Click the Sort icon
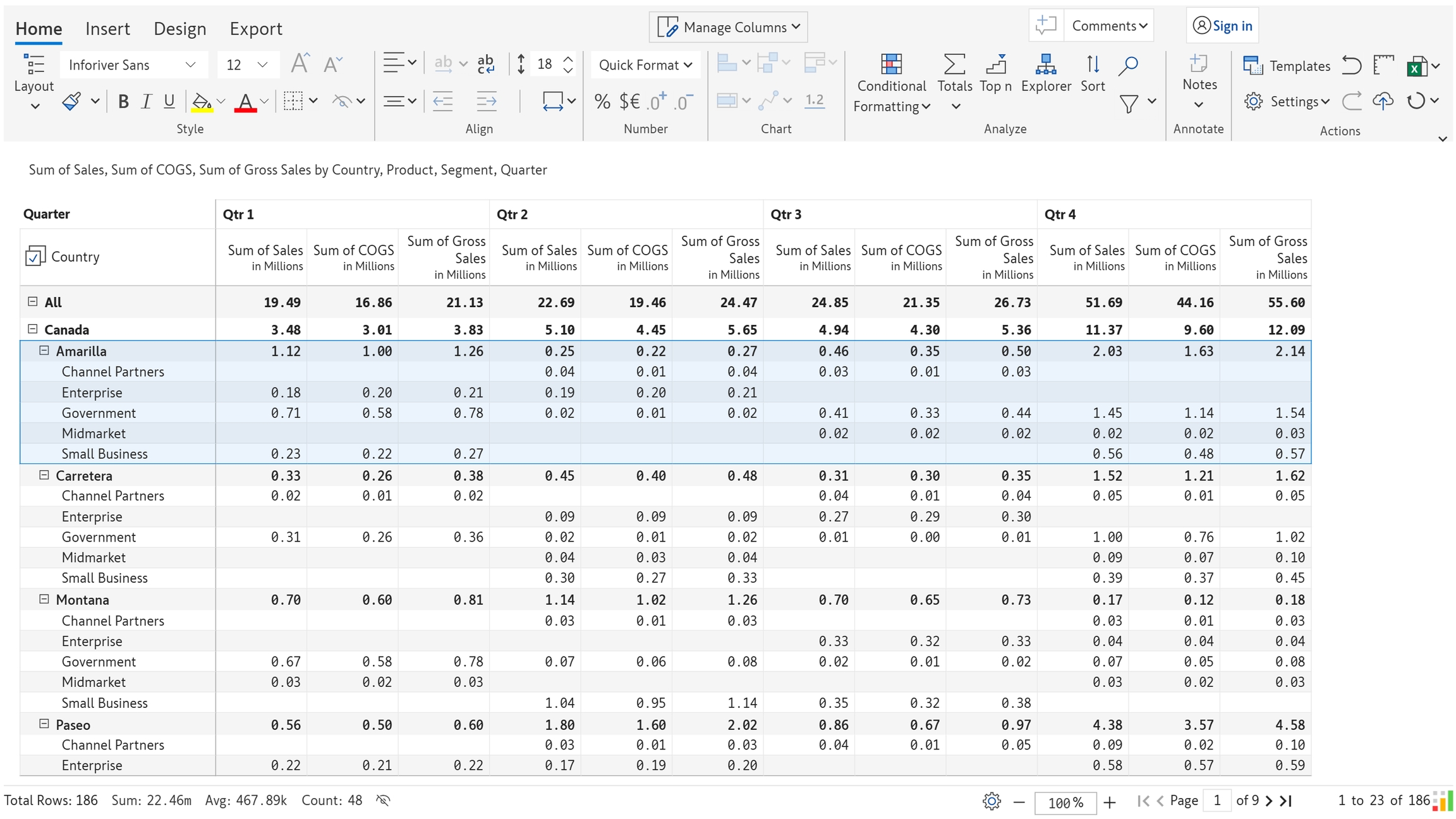This screenshot has height=819, width=1456. pyautogui.click(x=1093, y=64)
